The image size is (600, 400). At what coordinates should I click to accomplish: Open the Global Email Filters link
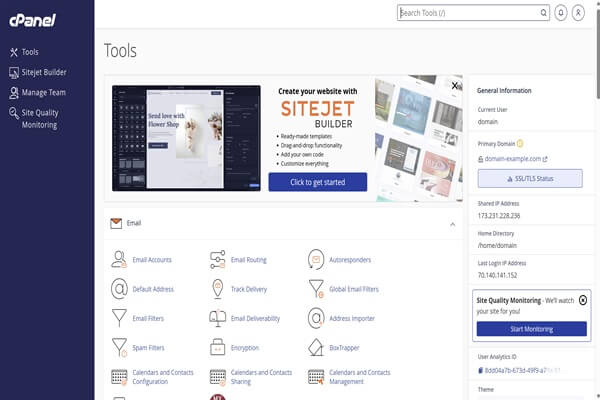click(354, 289)
